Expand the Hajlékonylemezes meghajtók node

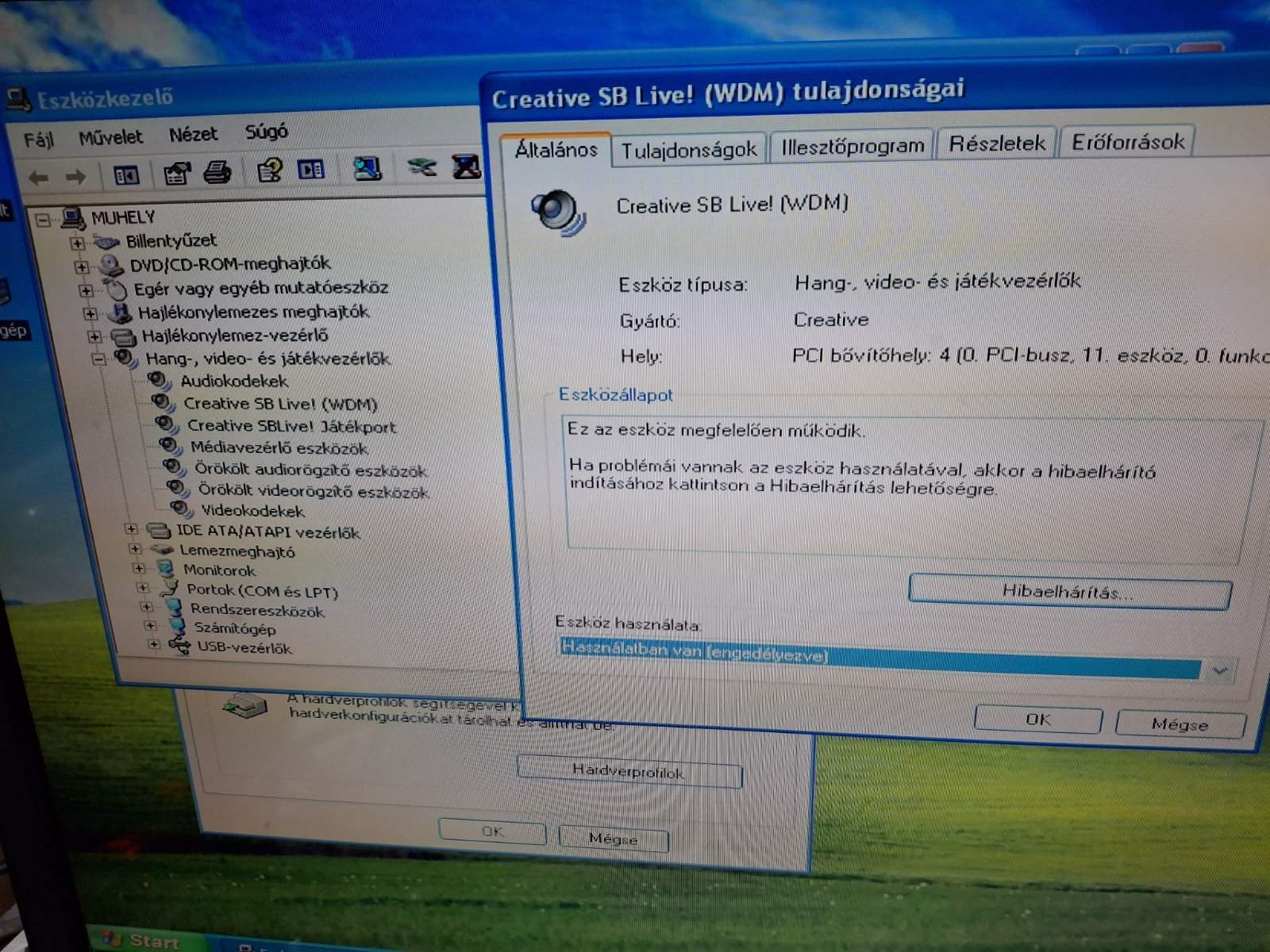(90, 314)
